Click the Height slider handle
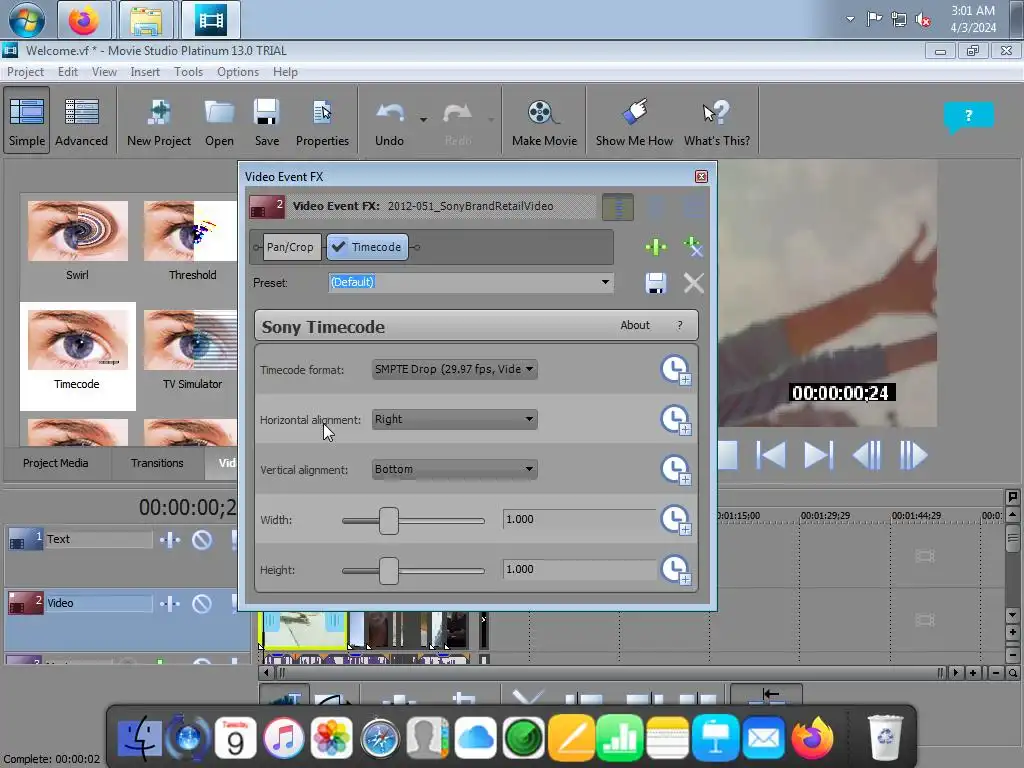The width and height of the screenshot is (1024, 768). click(x=389, y=571)
